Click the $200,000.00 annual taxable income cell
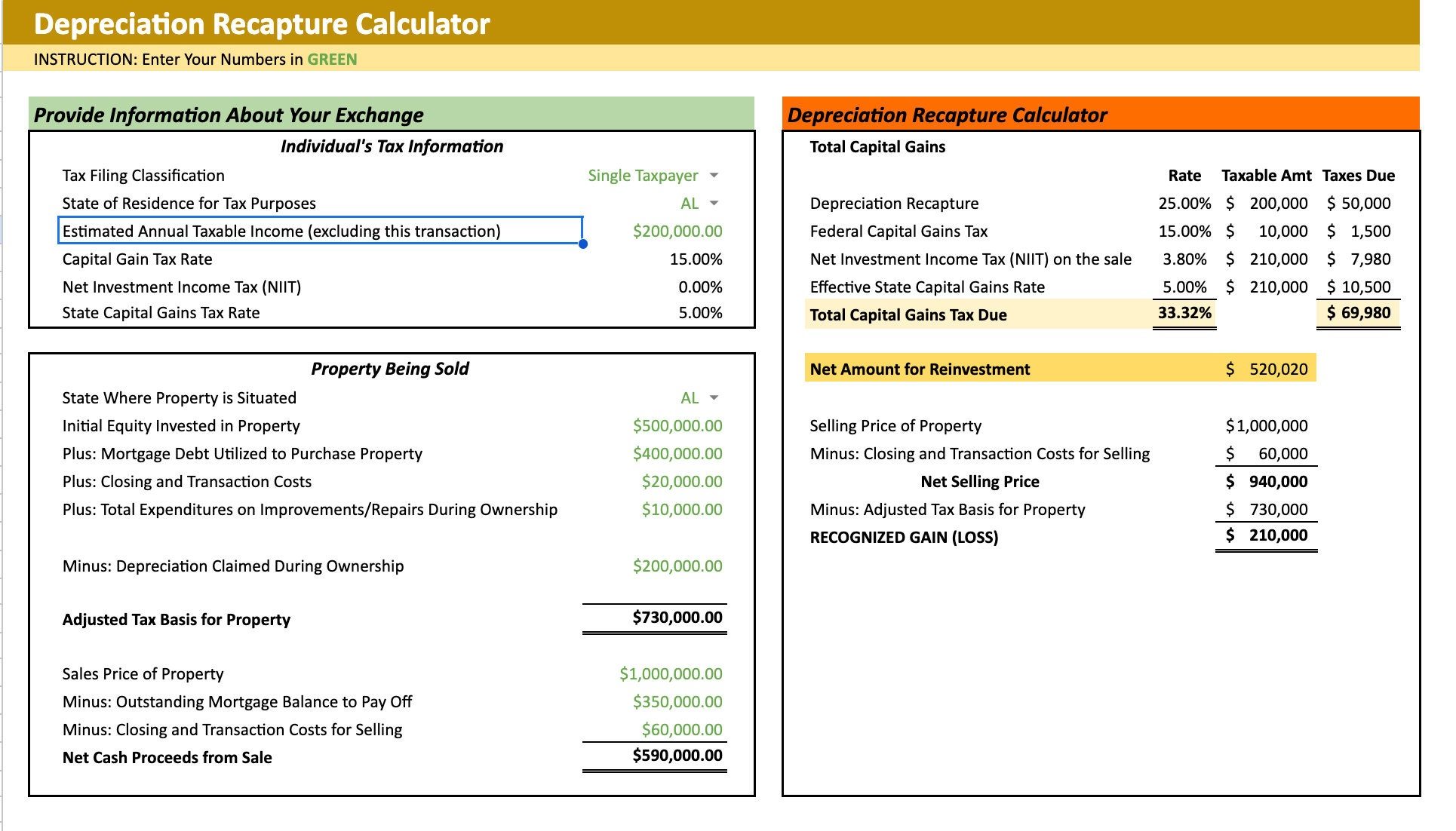Screen dimensions: 1456x831 click(677, 232)
